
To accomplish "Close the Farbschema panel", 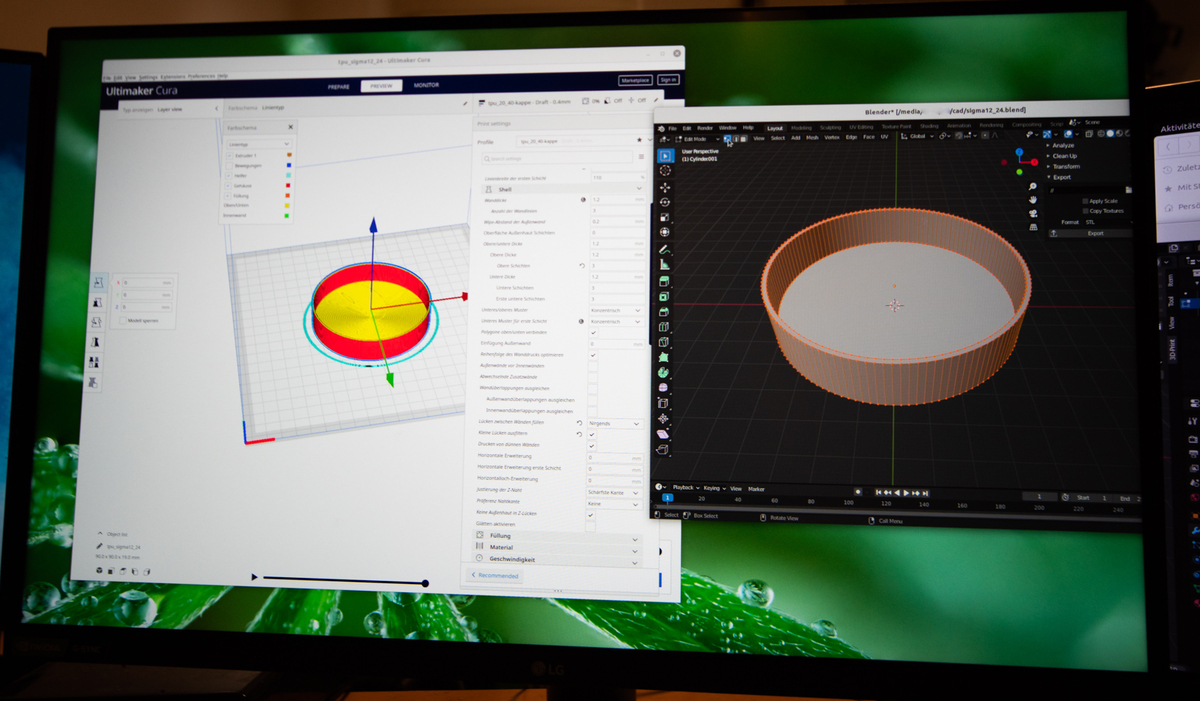I will click(x=290, y=127).
